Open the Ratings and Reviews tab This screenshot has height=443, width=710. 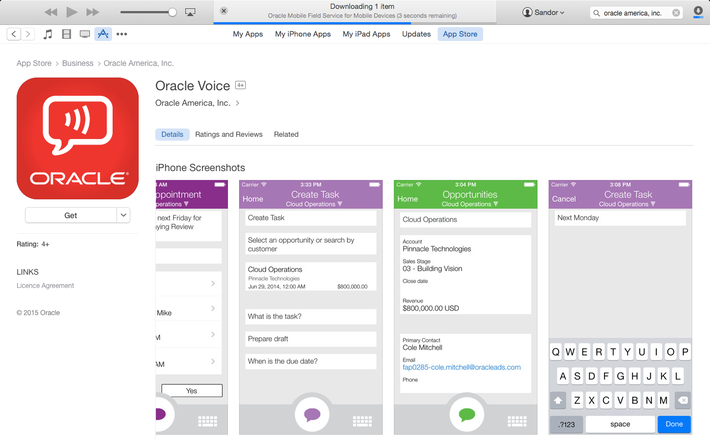point(229,135)
